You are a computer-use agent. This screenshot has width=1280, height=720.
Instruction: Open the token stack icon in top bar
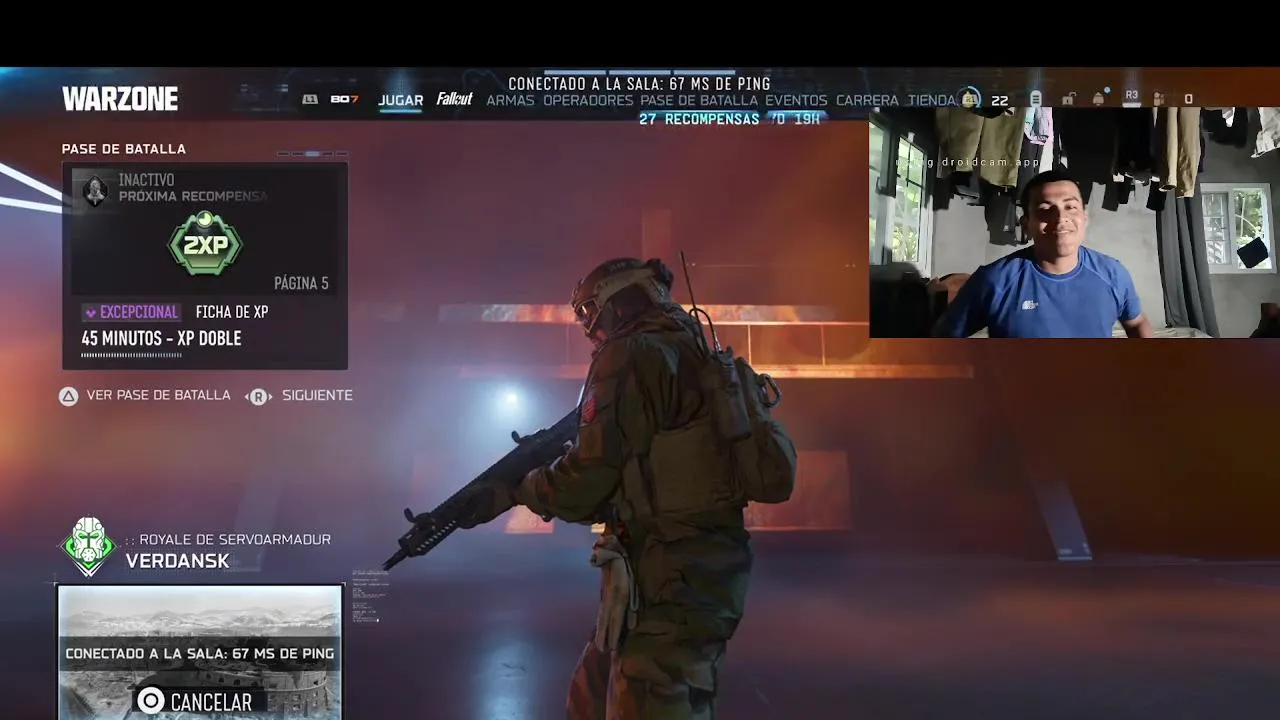tap(1036, 99)
